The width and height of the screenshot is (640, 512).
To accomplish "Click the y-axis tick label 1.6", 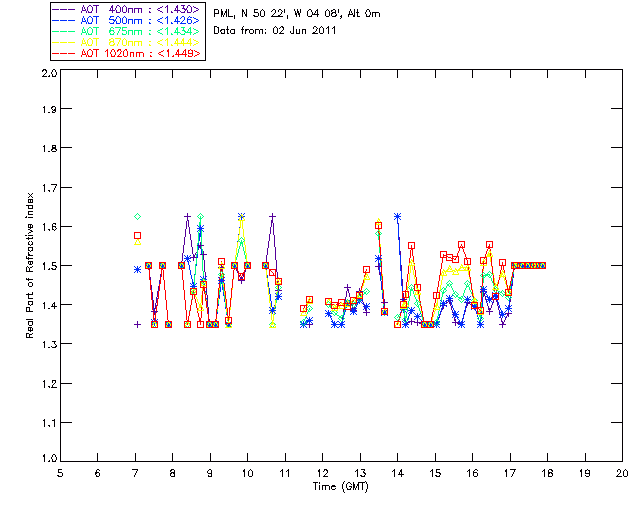I will click(x=49, y=227).
